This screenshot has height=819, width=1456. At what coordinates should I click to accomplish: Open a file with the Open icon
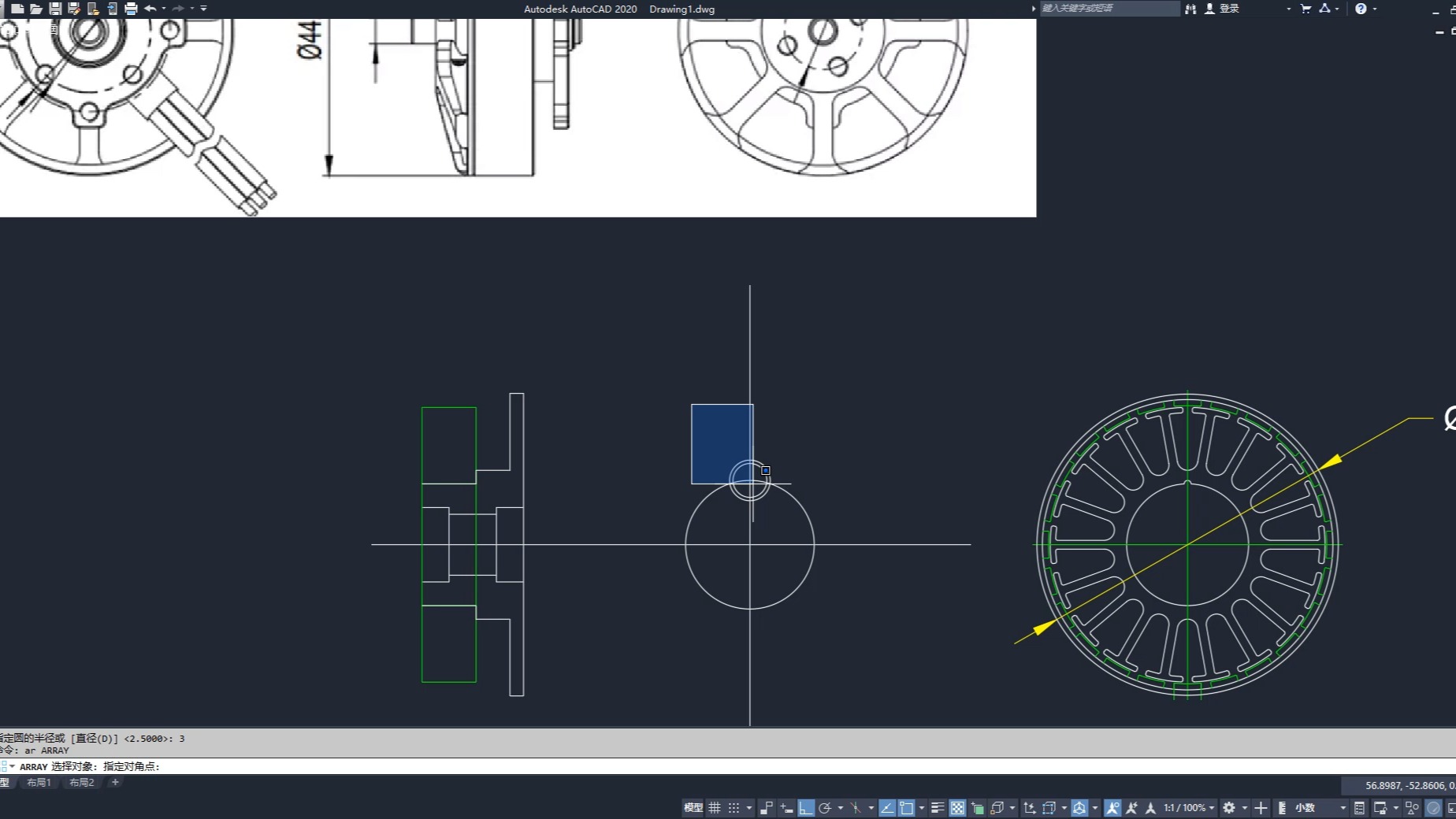click(35, 9)
